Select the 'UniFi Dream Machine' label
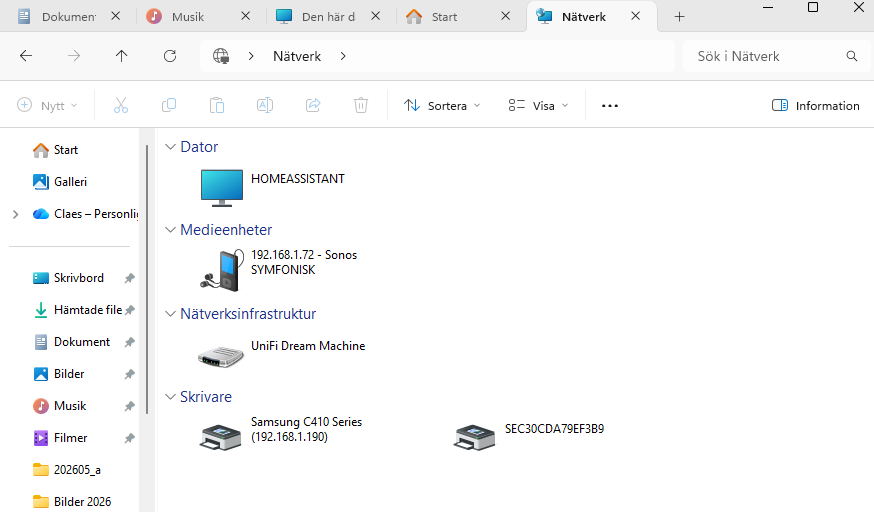874x512 pixels. 308,346
